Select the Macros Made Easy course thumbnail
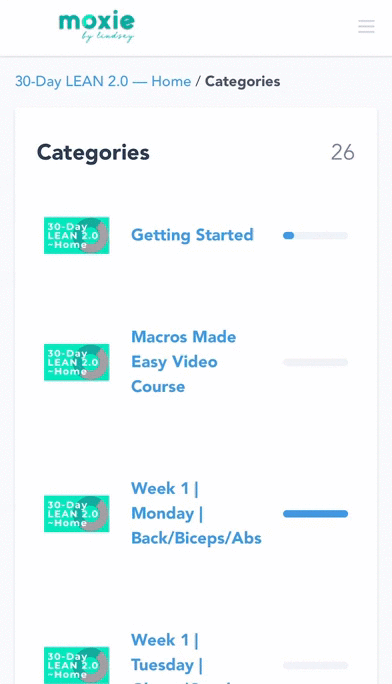 point(76,362)
